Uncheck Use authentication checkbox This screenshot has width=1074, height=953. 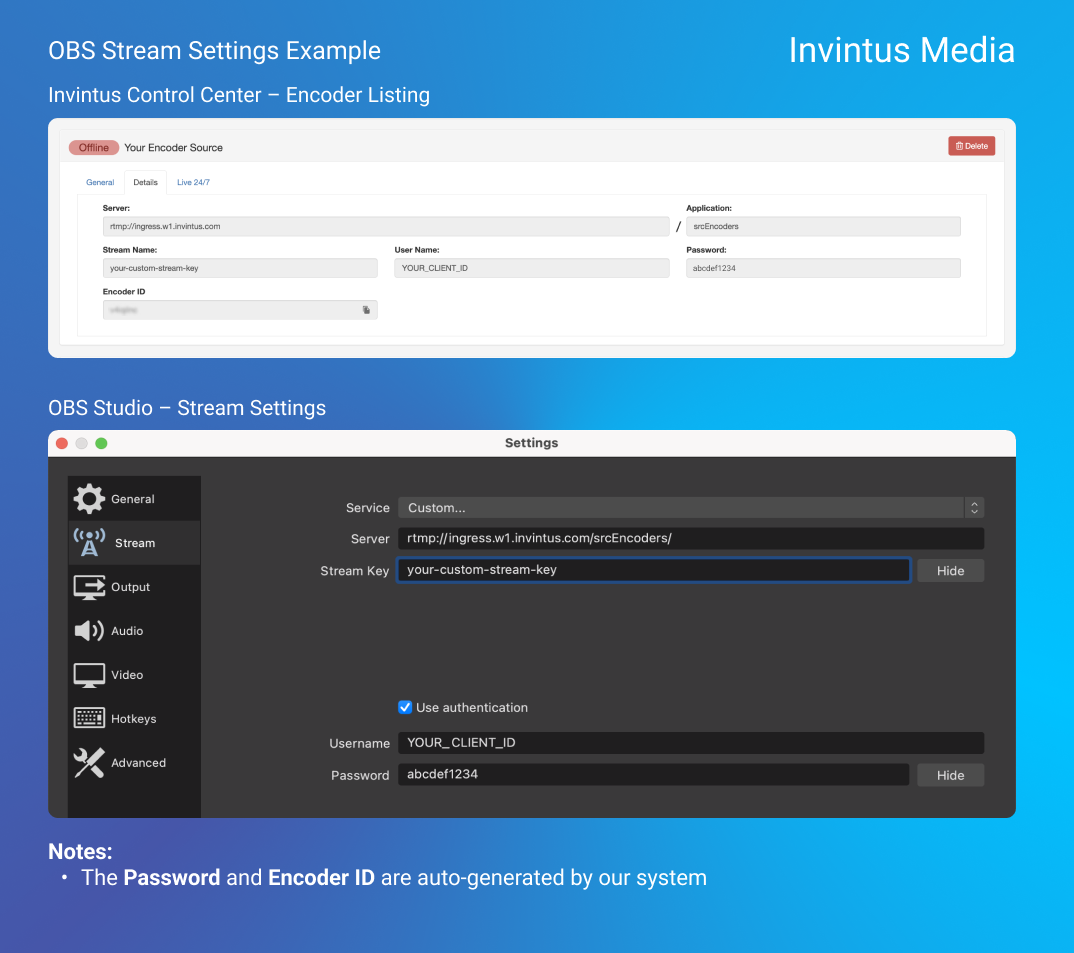[405, 707]
